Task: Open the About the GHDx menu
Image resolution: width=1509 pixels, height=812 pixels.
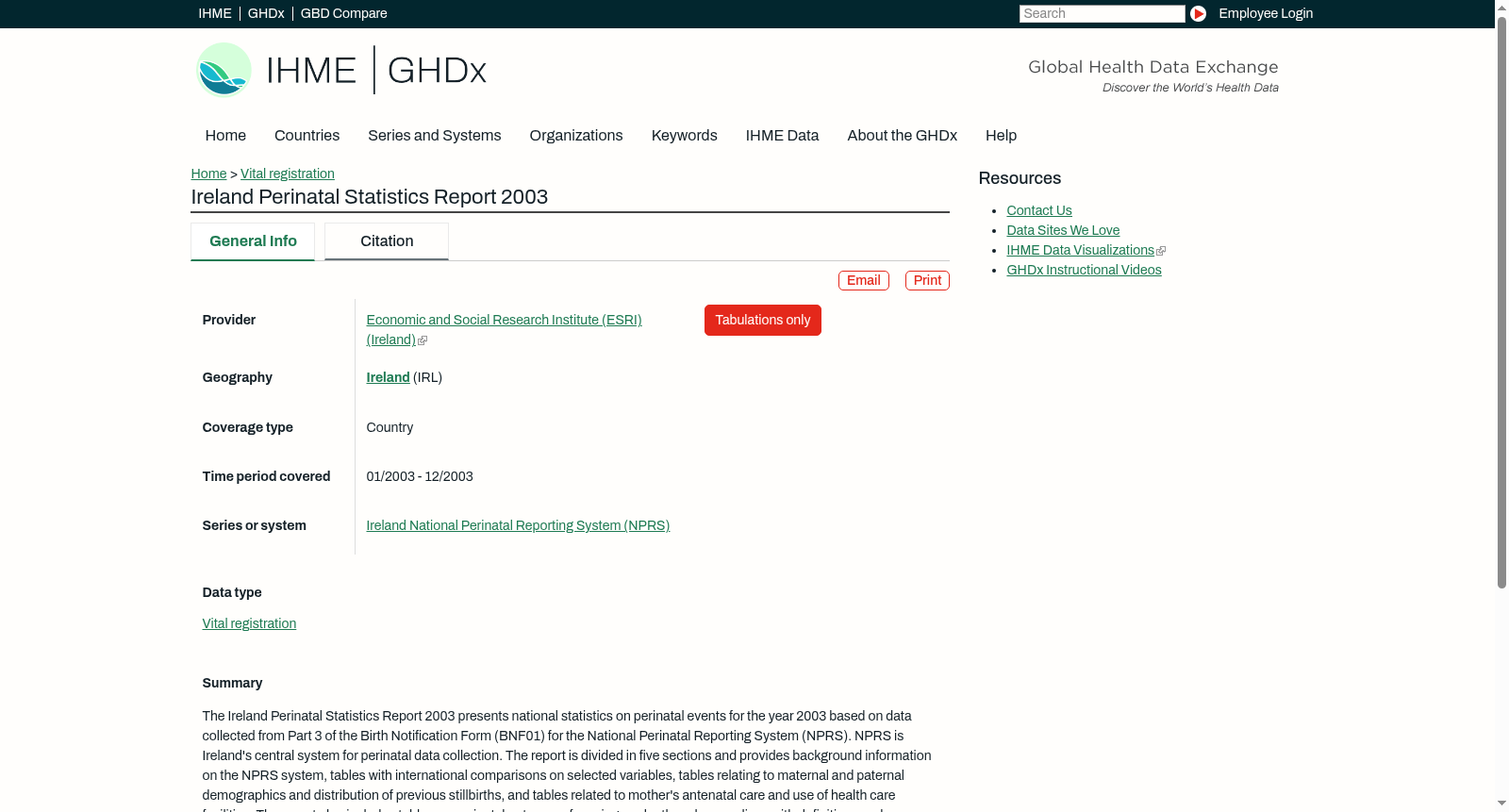Action: click(x=902, y=136)
